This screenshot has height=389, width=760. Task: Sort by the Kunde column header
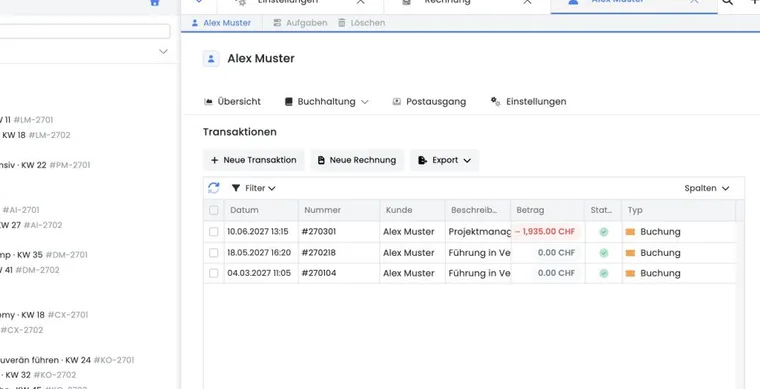coord(412,210)
